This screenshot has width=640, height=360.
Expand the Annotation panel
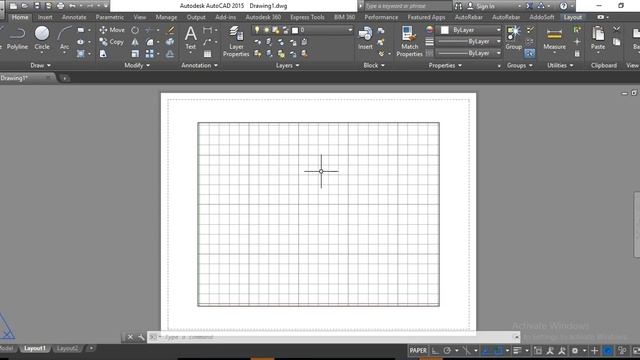click(x=199, y=65)
